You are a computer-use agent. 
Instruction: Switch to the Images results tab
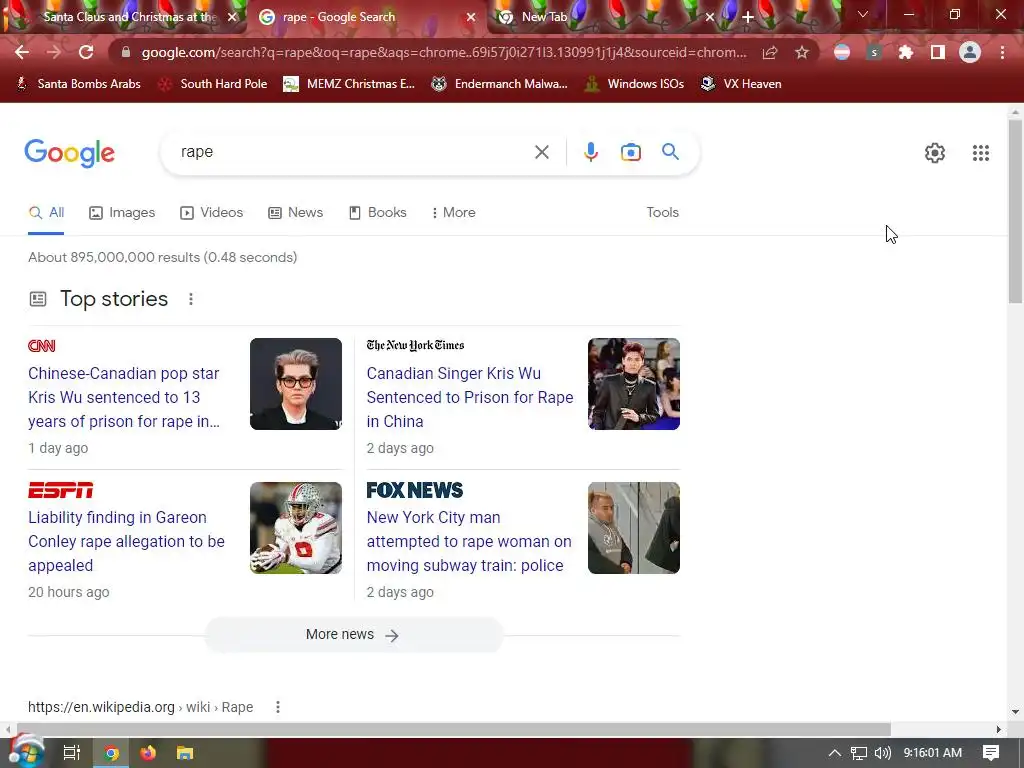tap(122, 212)
